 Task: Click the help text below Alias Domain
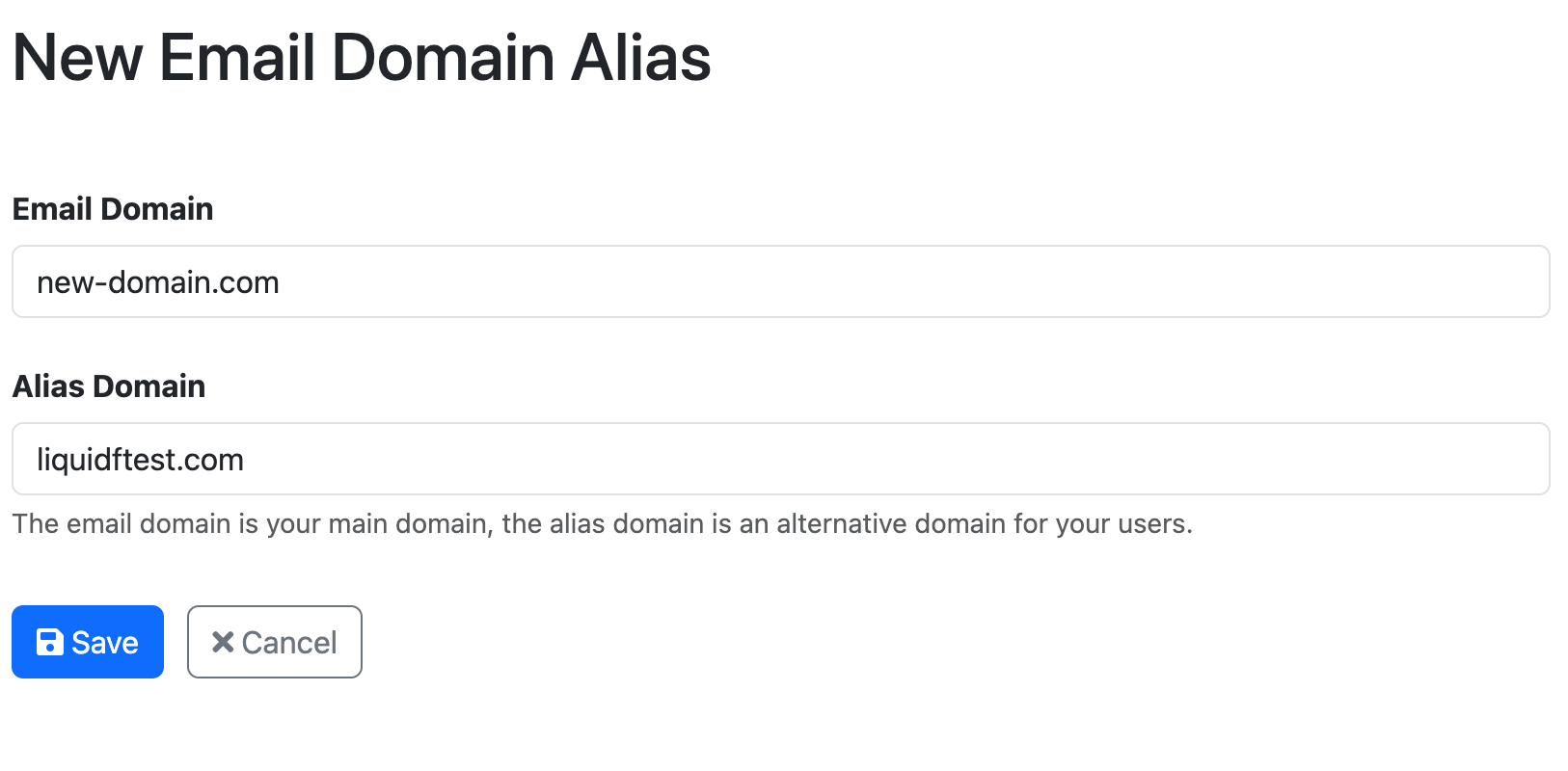[602, 524]
